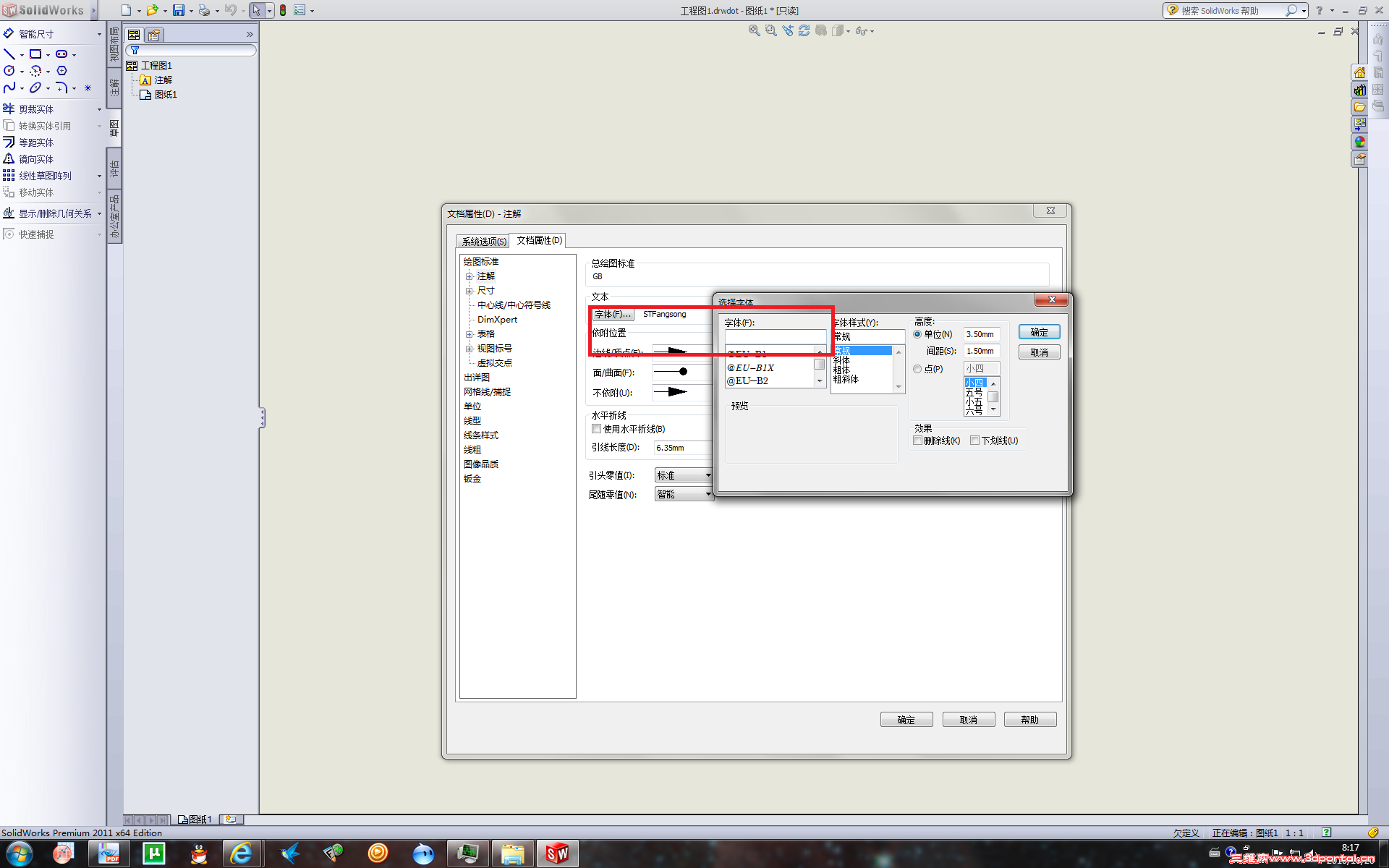
Task: Expand the 注解 tree node
Action: pyautogui.click(x=469, y=276)
